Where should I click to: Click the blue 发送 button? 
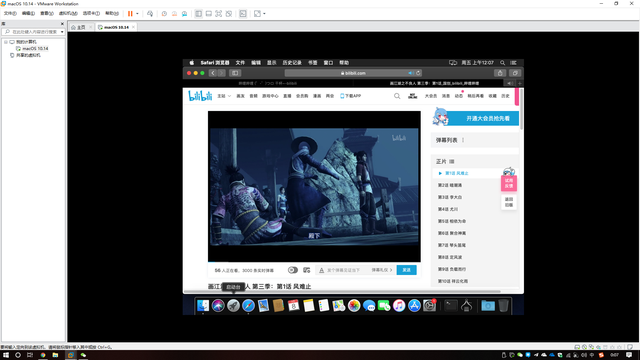tap(407, 270)
